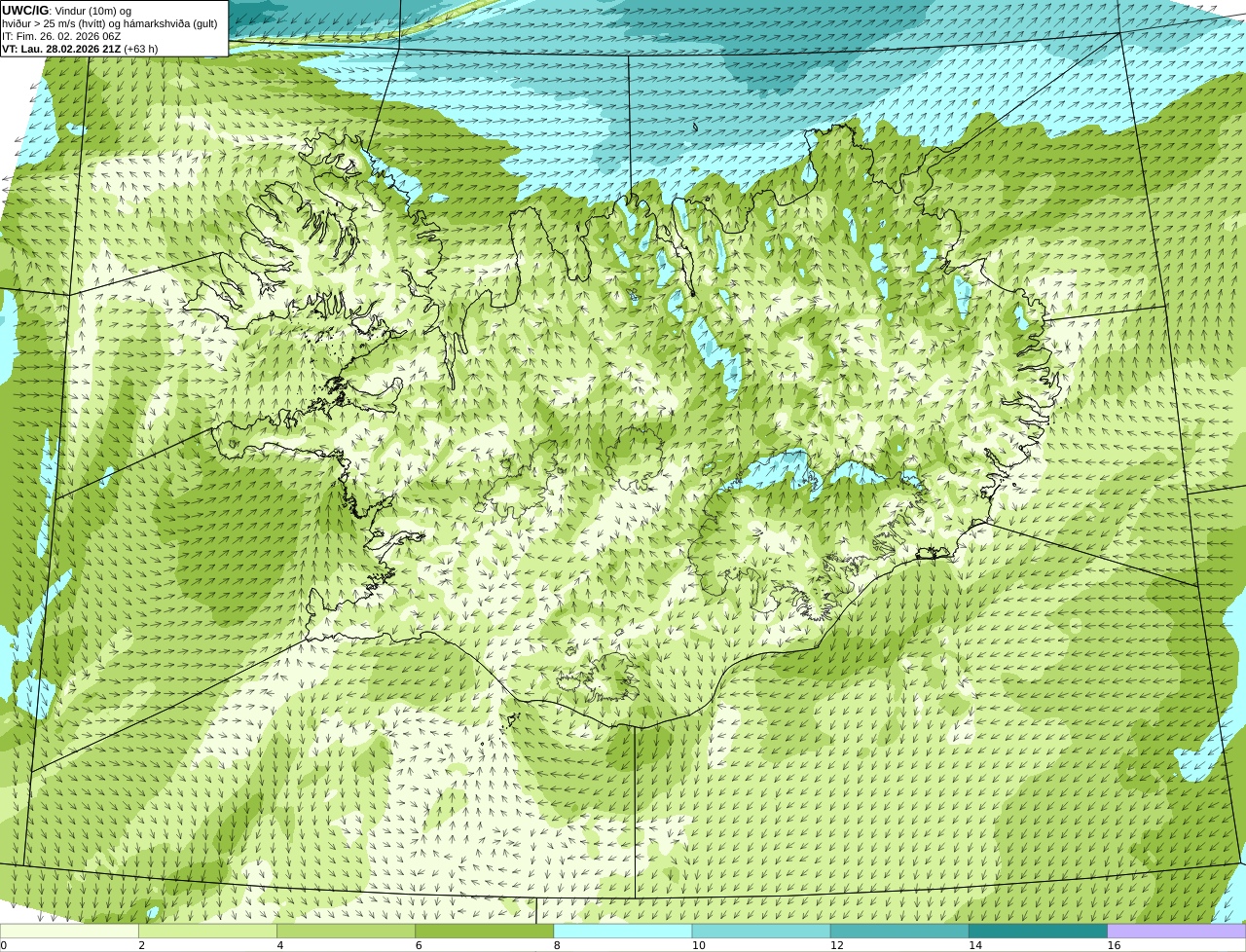This screenshot has height=952, width=1246.
Task: Click the 10–12 m/s turquoise legend swatch
Action: 761,931
